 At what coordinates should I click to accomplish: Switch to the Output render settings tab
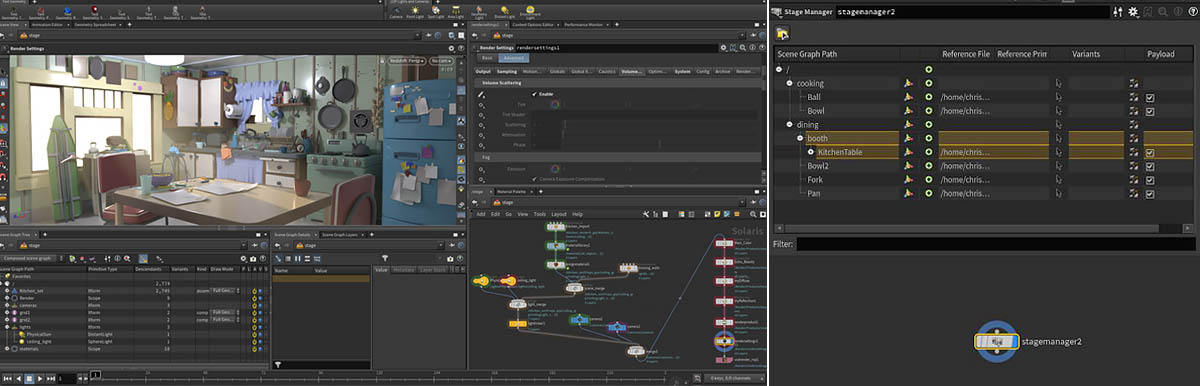(483, 72)
